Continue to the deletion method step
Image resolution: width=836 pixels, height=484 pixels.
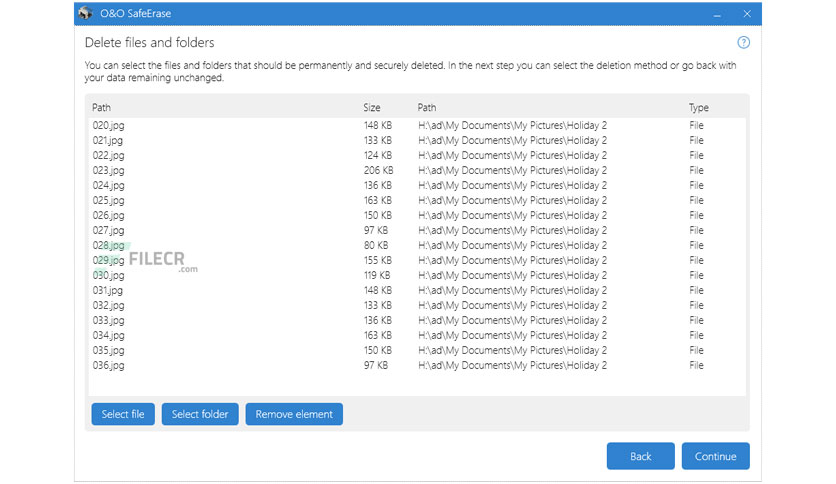716,456
